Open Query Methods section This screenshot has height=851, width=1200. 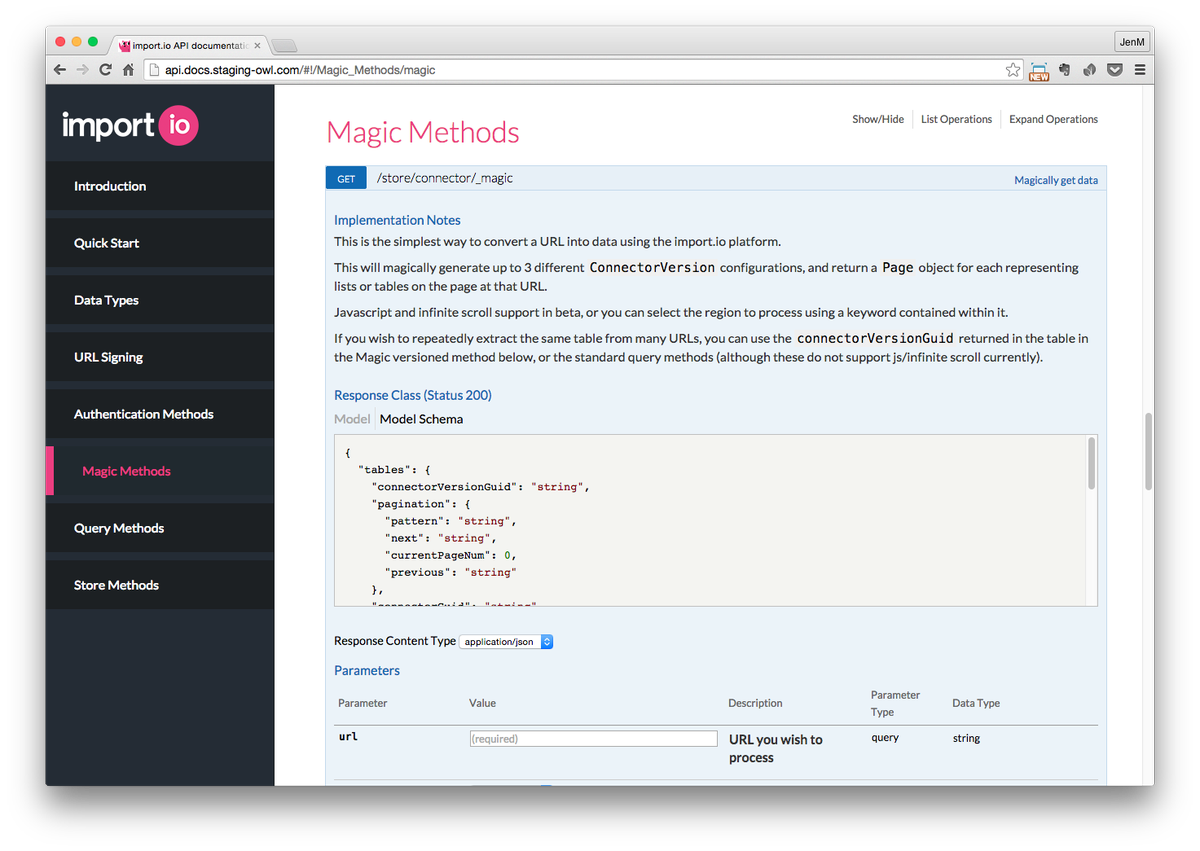point(160,528)
